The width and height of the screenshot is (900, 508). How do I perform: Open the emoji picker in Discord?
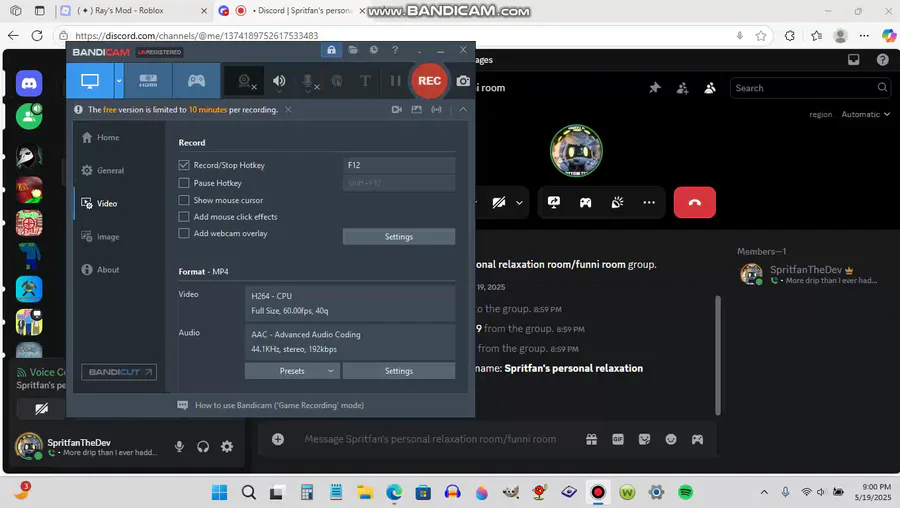pos(671,439)
